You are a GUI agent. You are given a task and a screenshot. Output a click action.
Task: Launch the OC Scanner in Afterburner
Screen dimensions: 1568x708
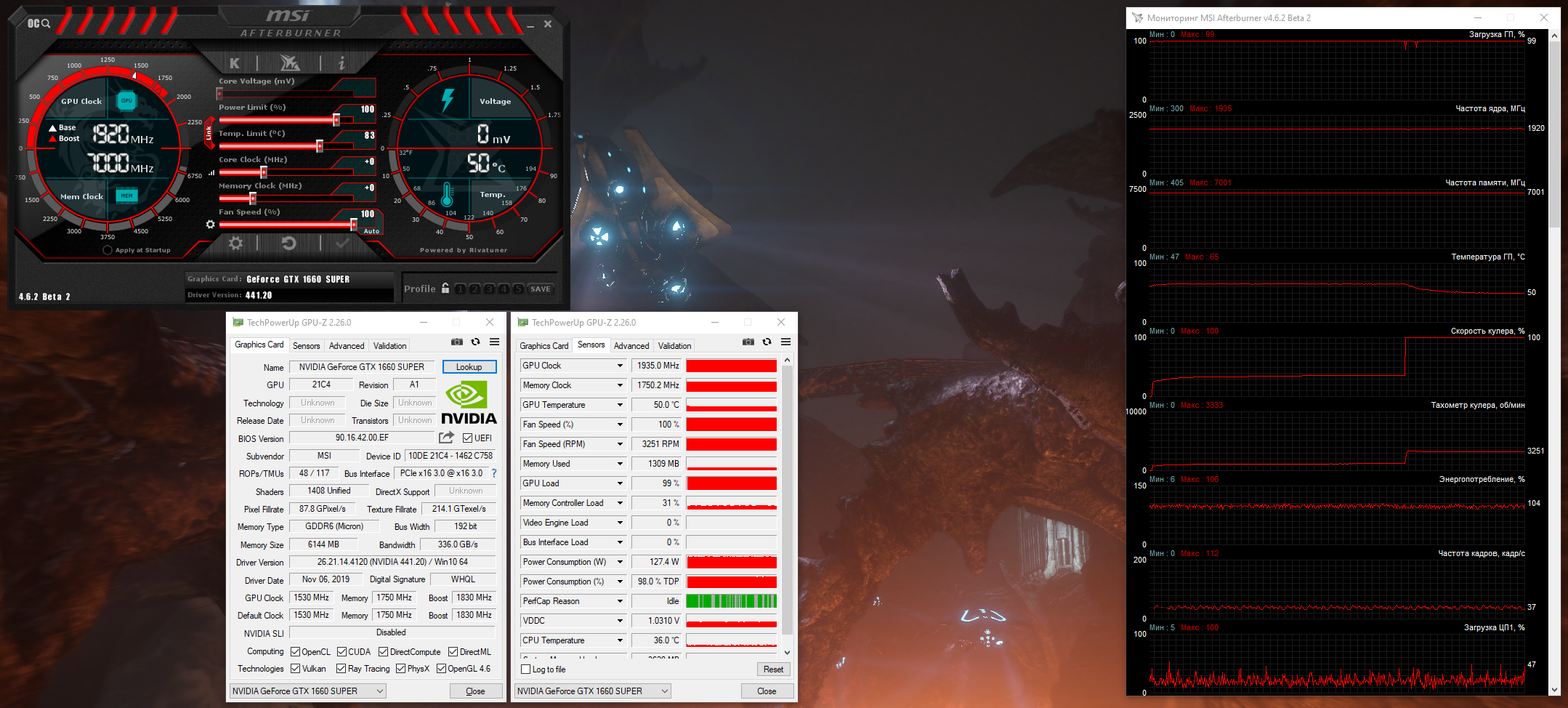(39, 23)
